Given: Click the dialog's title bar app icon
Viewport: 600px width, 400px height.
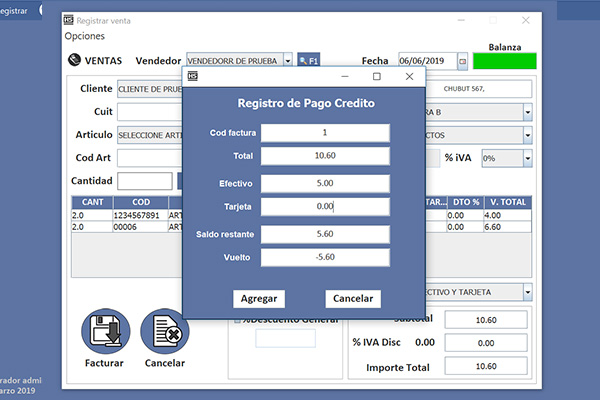Looking at the screenshot, I should pyautogui.click(x=193, y=76).
